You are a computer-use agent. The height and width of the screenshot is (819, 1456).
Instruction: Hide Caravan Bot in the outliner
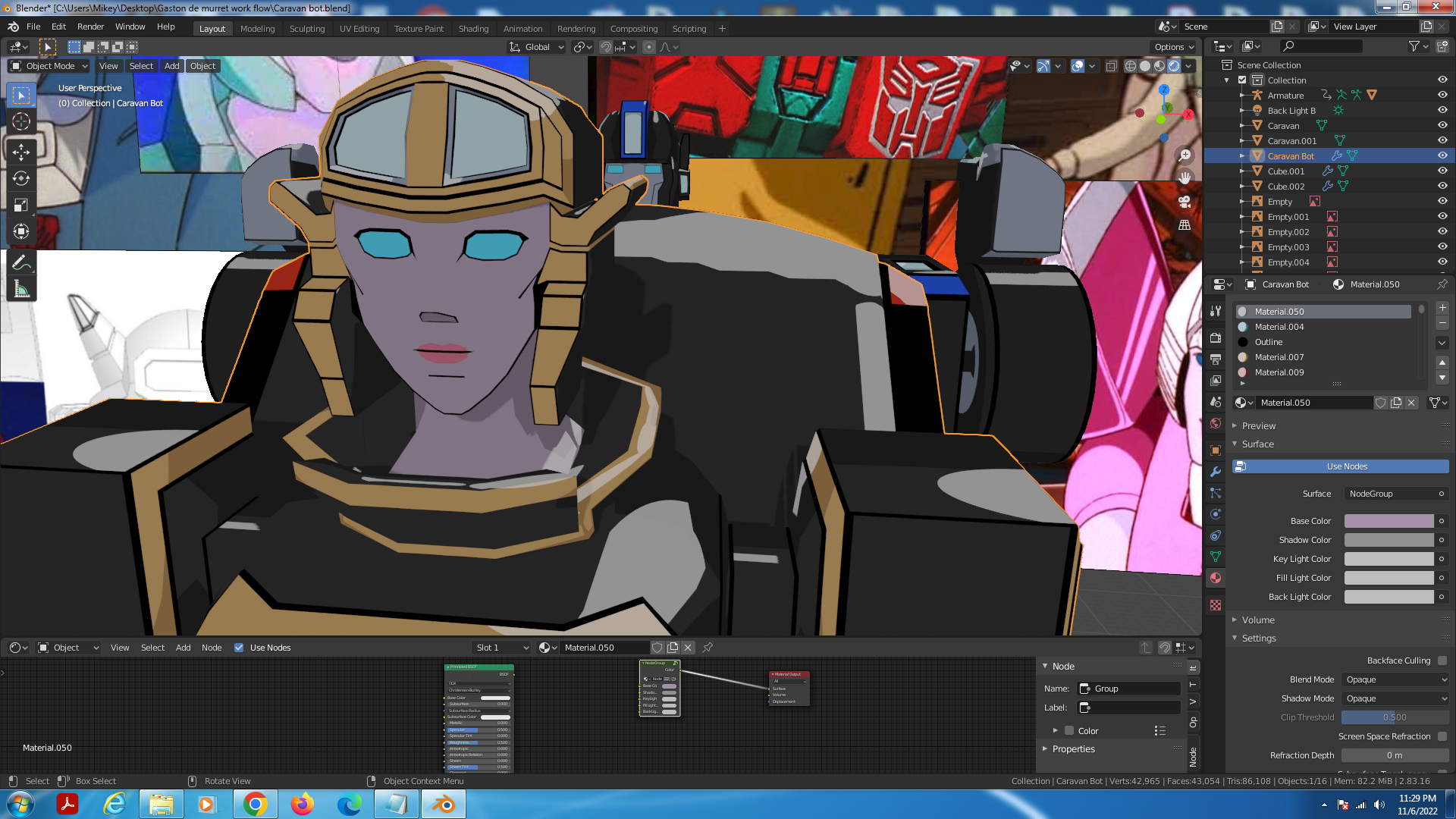coord(1442,156)
